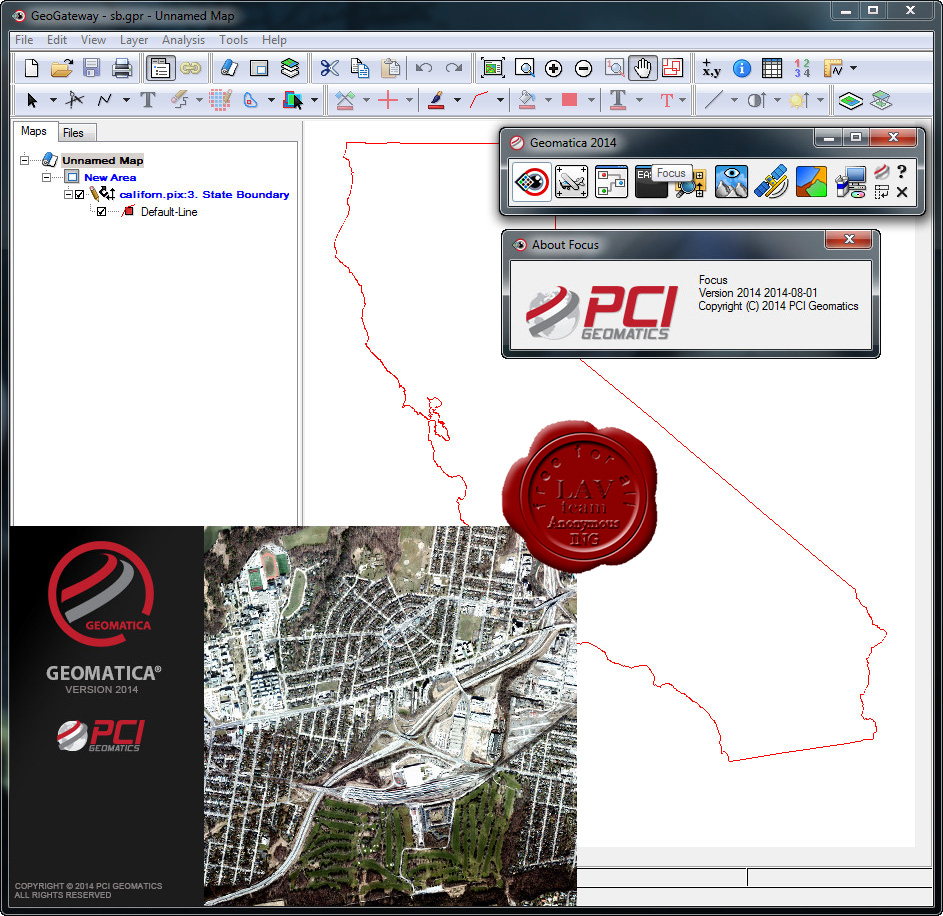Open the paint bucket fill dropdown

coord(548,100)
